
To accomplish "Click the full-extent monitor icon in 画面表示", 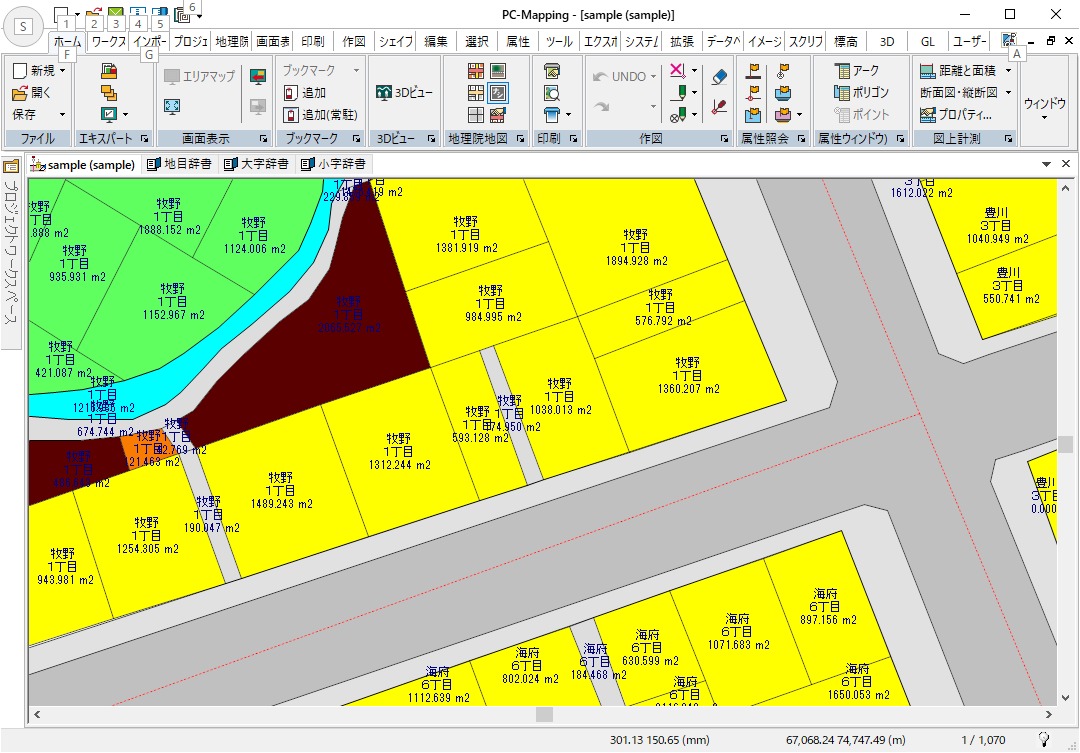I will point(172,106).
